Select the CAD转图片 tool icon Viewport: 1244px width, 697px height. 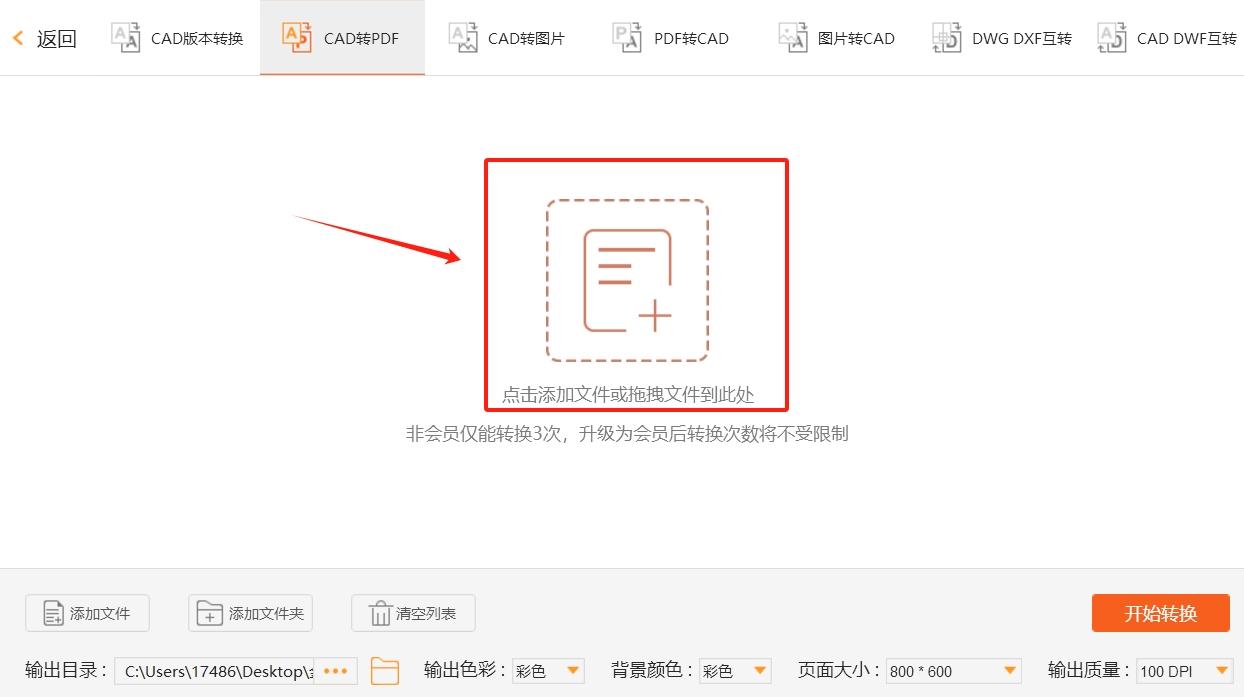(463, 38)
